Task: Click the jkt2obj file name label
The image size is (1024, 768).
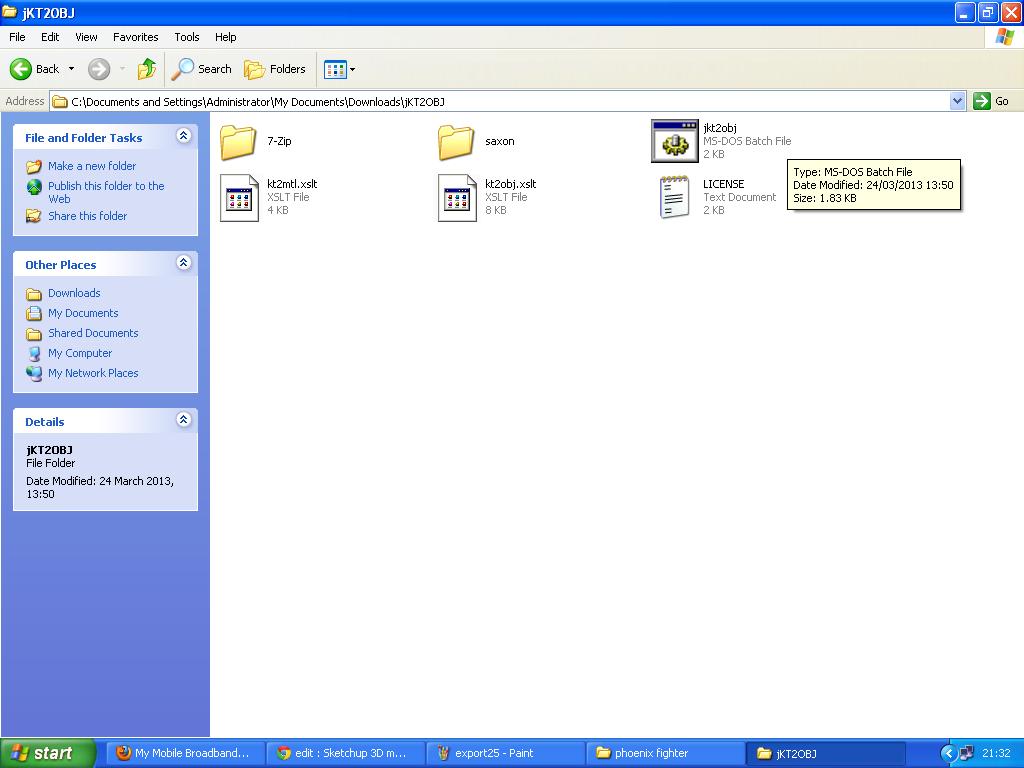Action: pyautogui.click(x=720, y=127)
